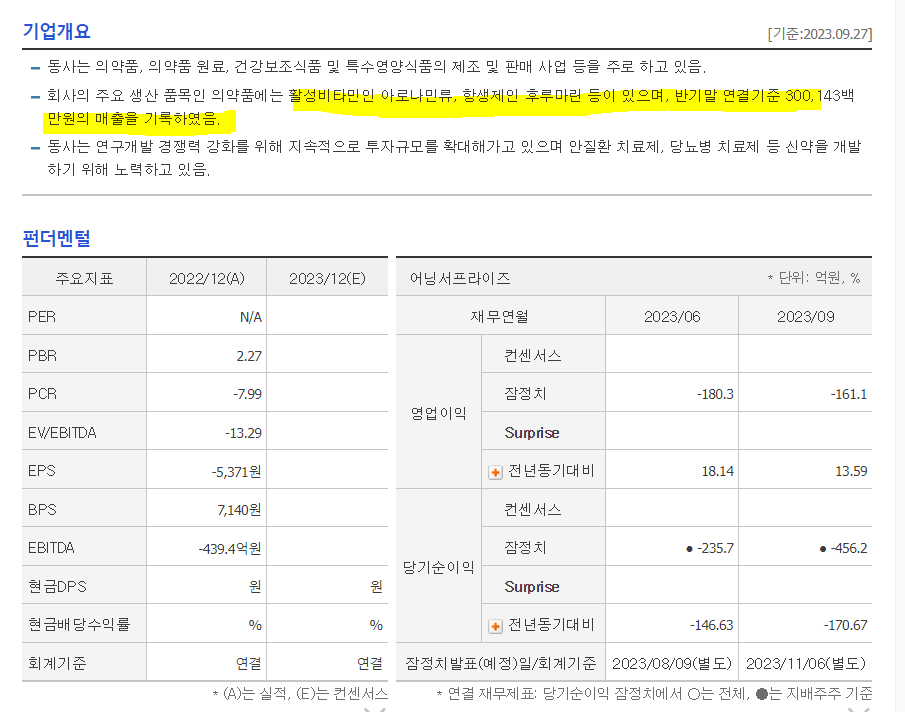905x712 pixels.
Task: Click the 연결 재무제표 footnote text
Action: 654,694
